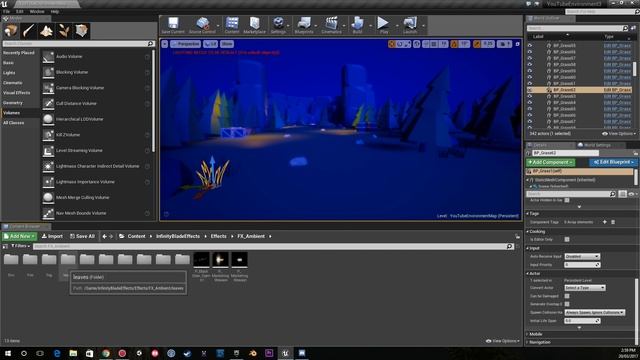Toggle Actor Hidden In Game checkbox
The image size is (640, 360).
coord(567,200)
